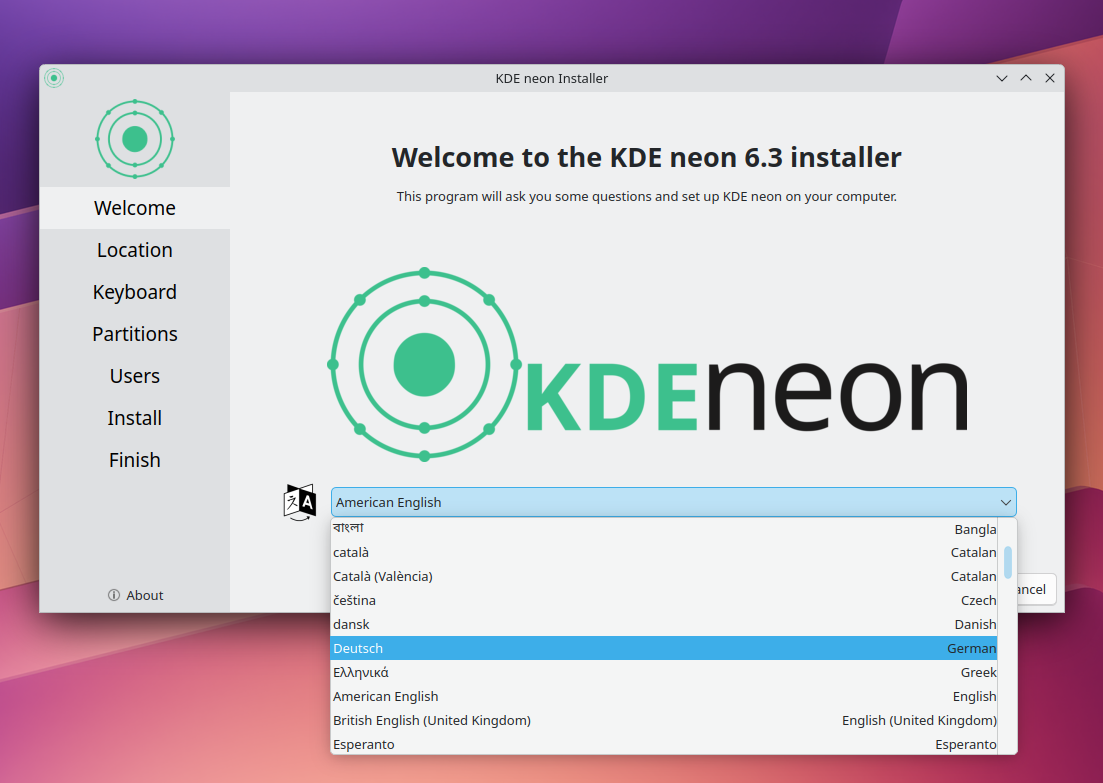Image resolution: width=1103 pixels, height=783 pixels.
Task: Go to the Welcome step
Action: point(134,208)
